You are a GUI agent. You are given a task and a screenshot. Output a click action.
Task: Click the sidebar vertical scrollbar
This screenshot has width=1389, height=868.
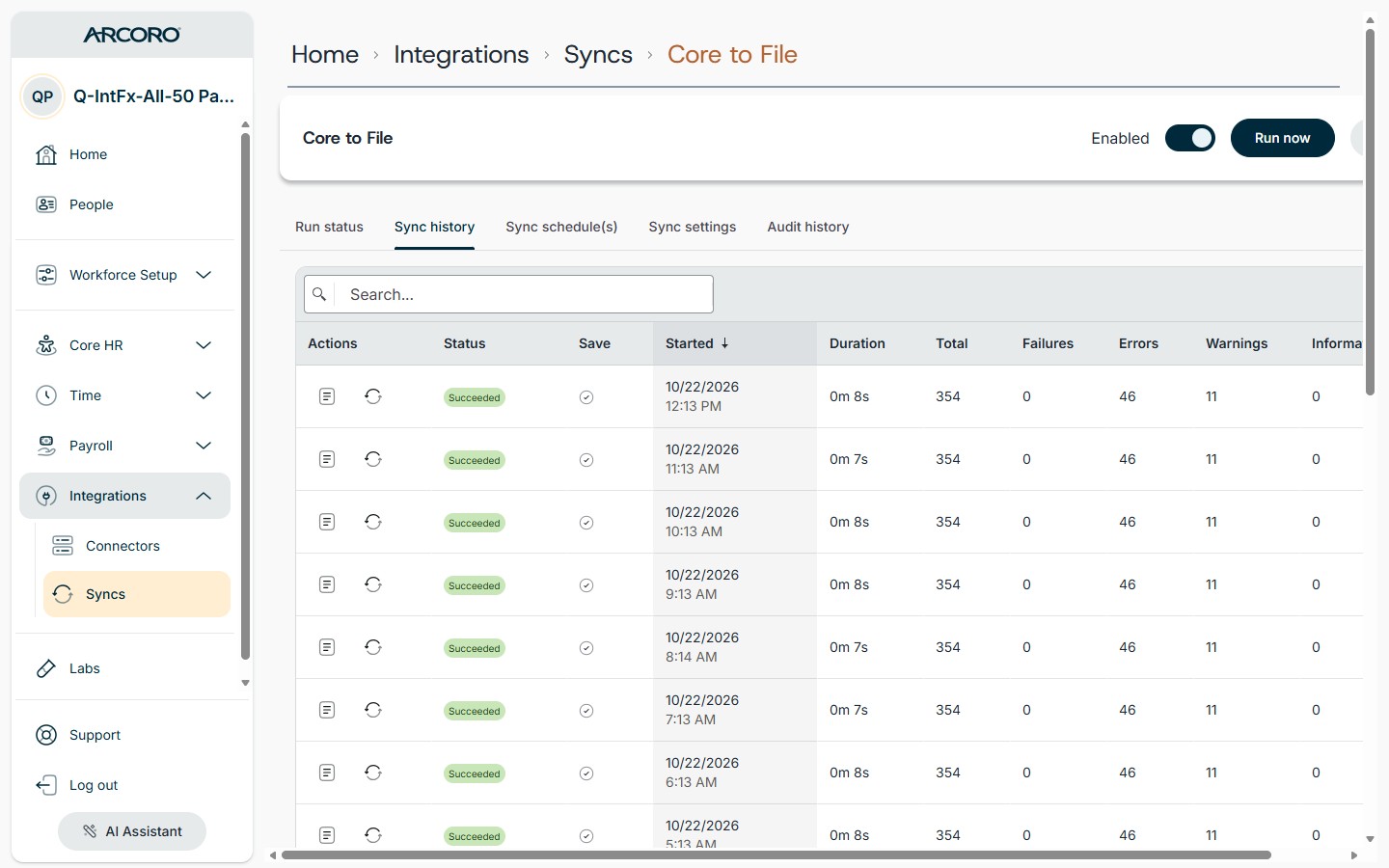pyautogui.click(x=245, y=395)
